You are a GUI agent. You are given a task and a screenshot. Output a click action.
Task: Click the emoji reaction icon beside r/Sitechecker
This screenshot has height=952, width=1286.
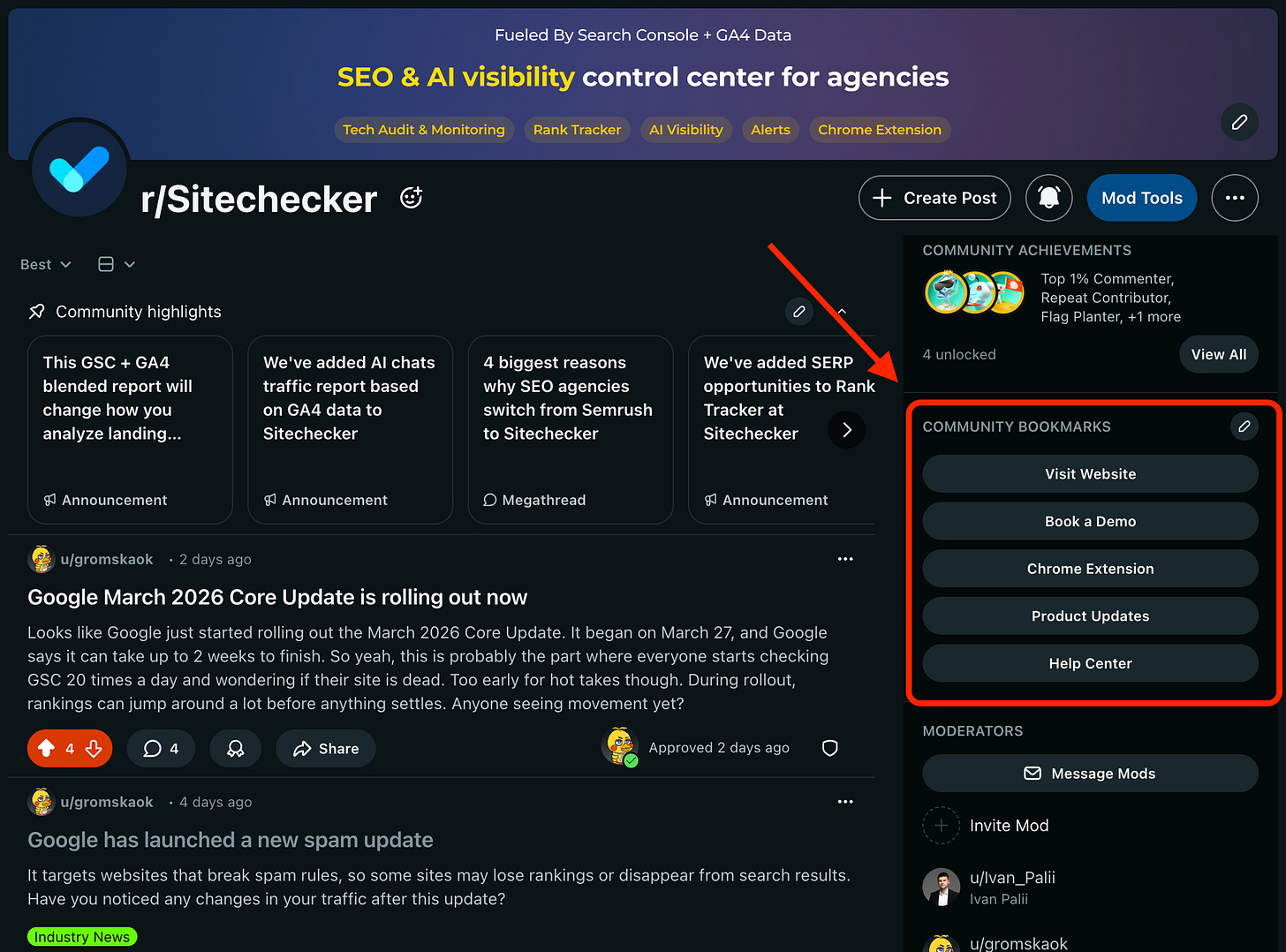[x=411, y=197]
